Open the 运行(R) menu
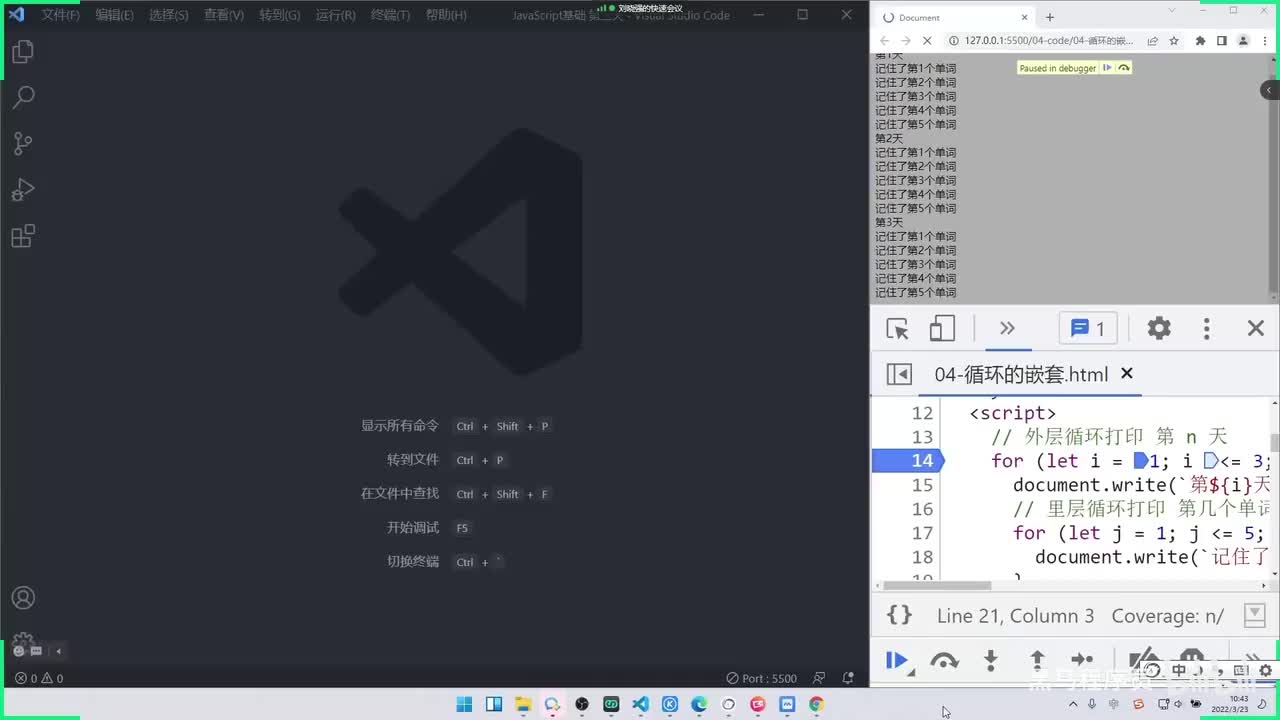 point(335,15)
